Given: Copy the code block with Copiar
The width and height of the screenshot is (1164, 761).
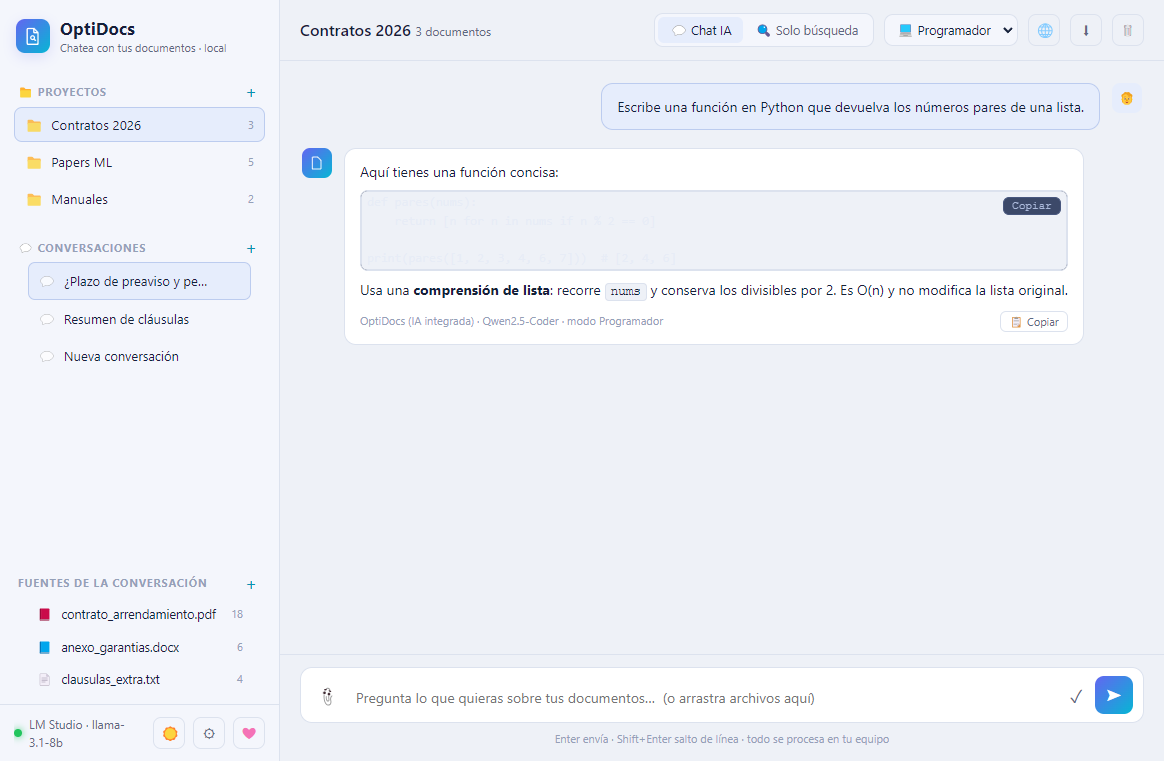Looking at the screenshot, I should pyautogui.click(x=1031, y=206).
